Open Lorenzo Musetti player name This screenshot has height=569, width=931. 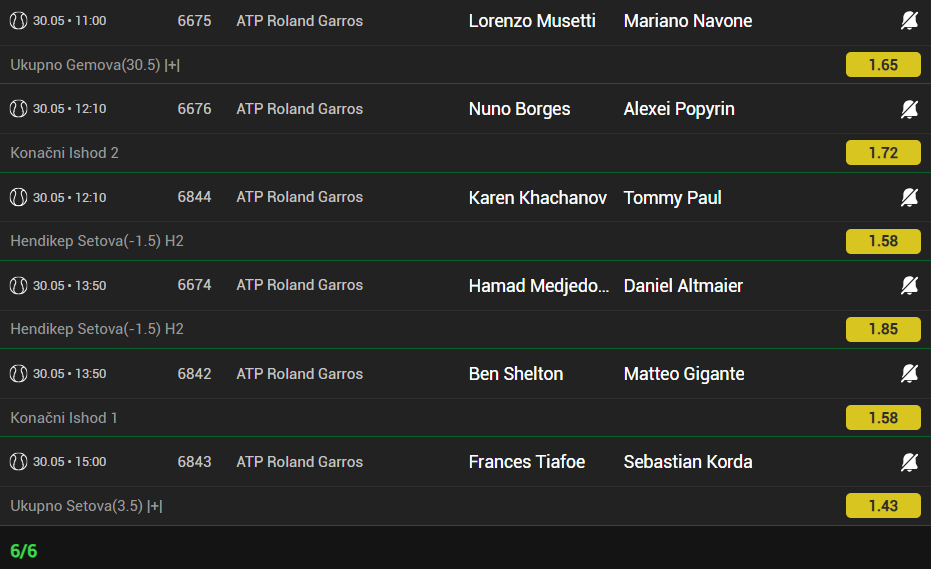[532, 21]
